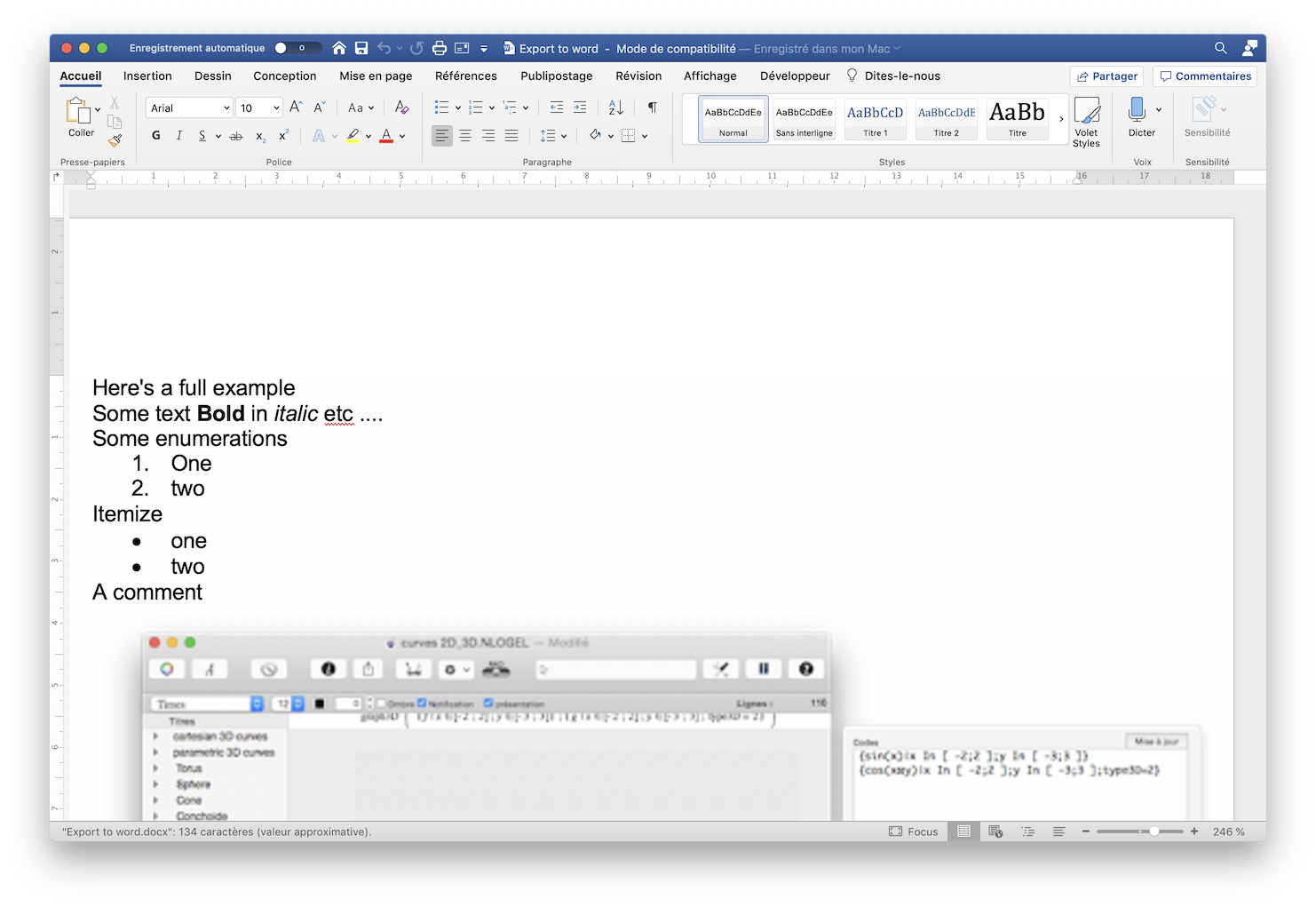Click Dicter microphone button

point(1141,117)
